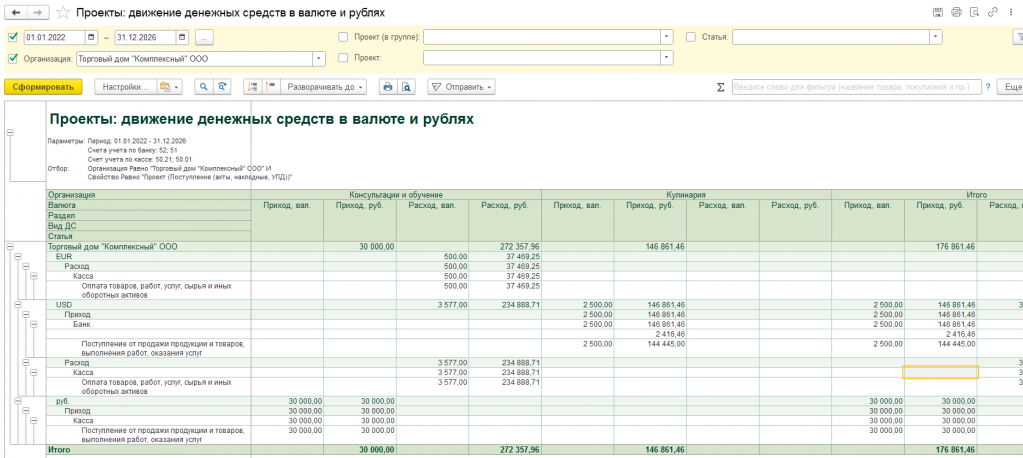Open the Отправить menu
1023x458 pixels.
coord(461,86)
